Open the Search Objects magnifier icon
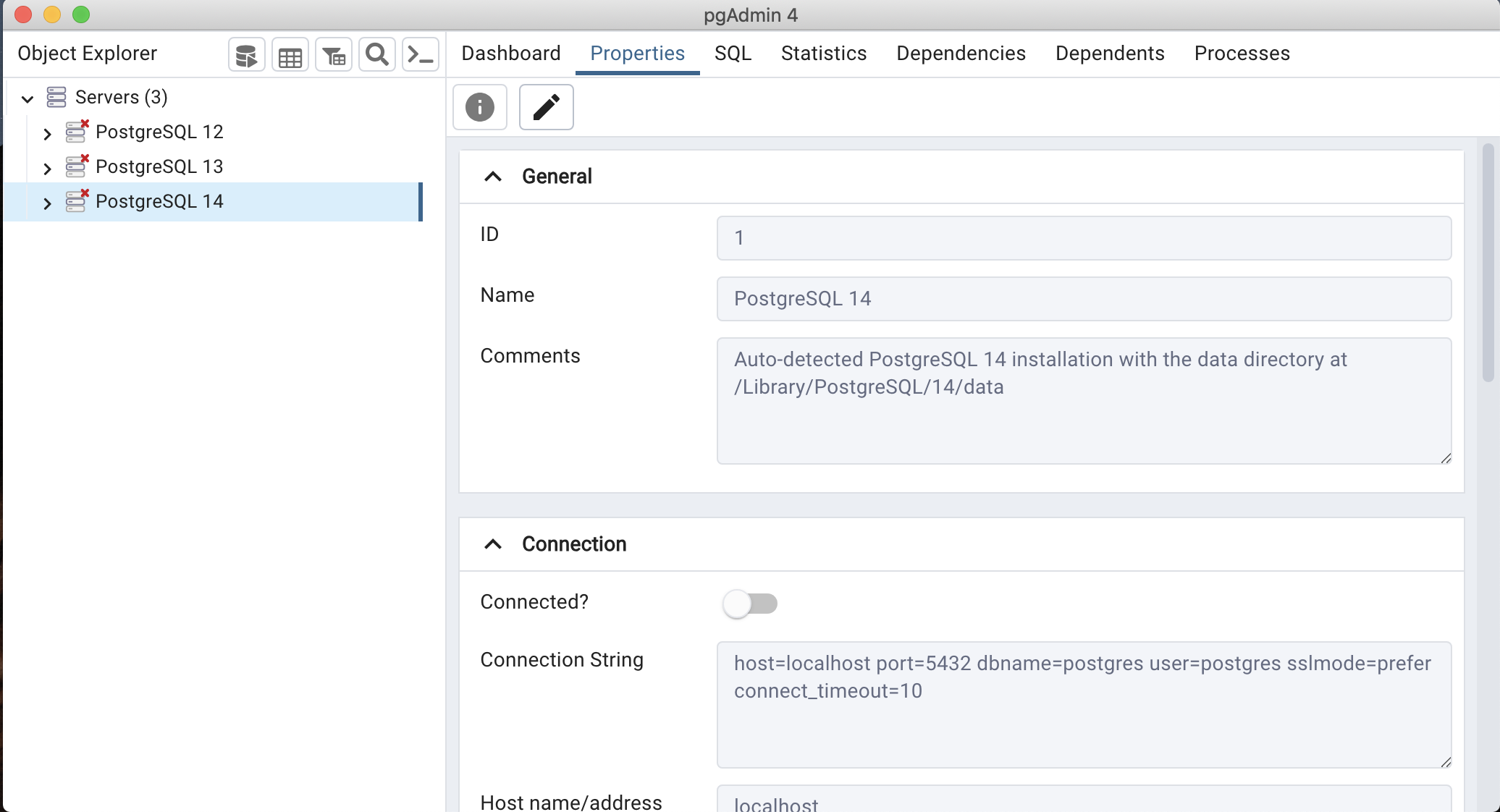The height and width of the screenshot is (812, 1500). coord(377,55)
